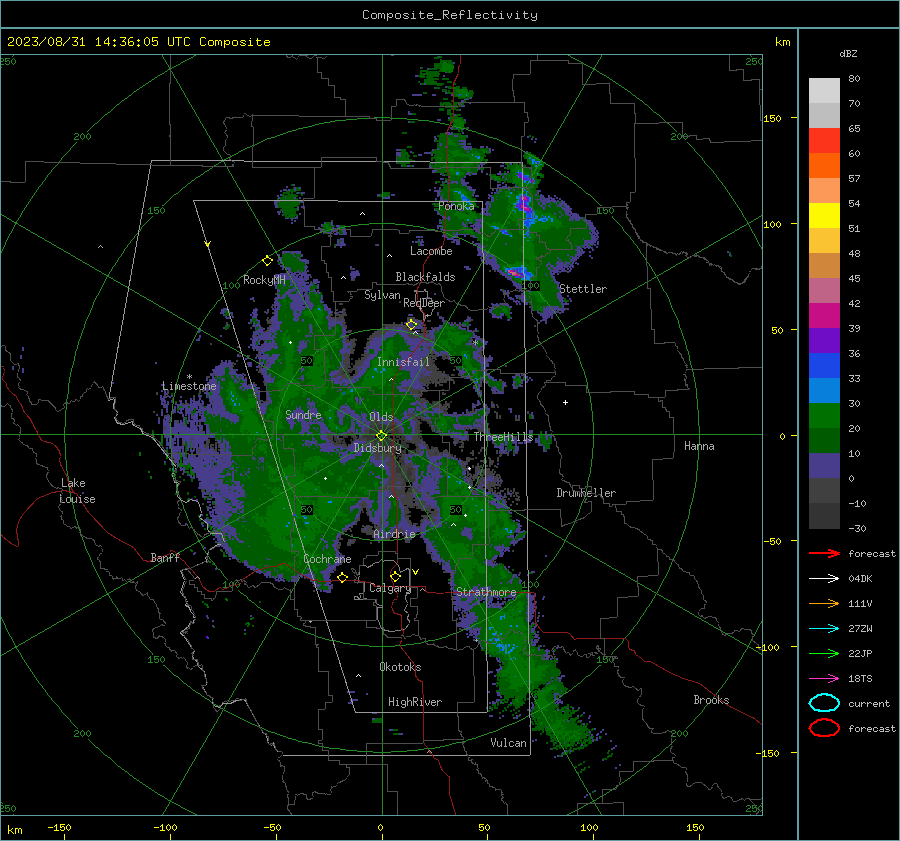Click the 65 dBZ gray swatch
The height and width of the screenshot is (841, 900).
(824, 115)
